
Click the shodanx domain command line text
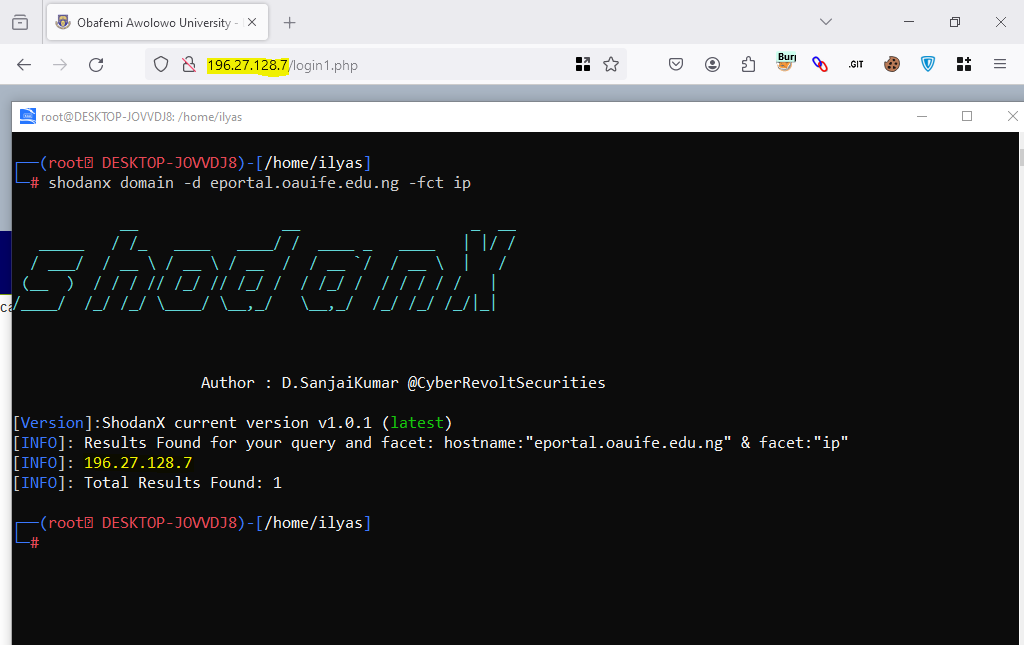pyautogui.click(x=259, y=183)
